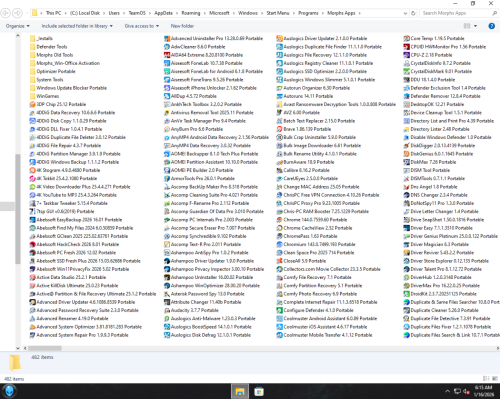This screenshot has height=399, width=500.
Task: Open the Windows Start button
Action: click(x=9, y=391)
